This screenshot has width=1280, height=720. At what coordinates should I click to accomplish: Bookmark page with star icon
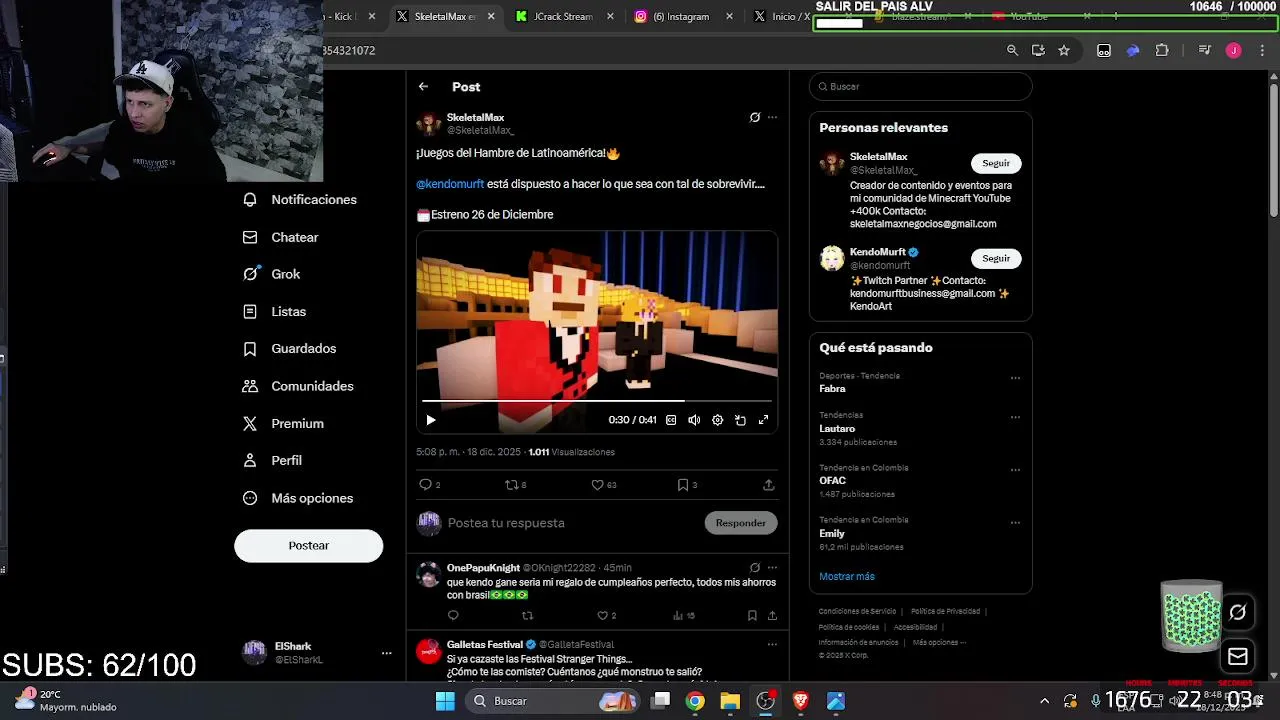pyautogui.click(x=1064, y=50)
